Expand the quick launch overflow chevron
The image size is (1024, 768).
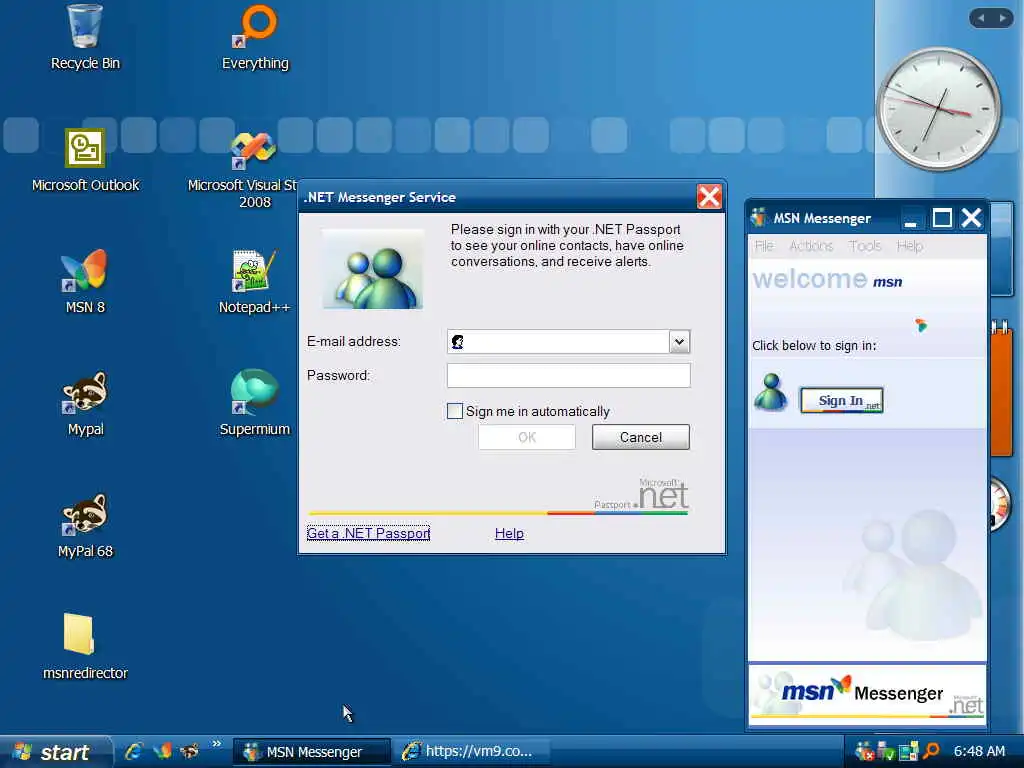click(x=216, y=744)
